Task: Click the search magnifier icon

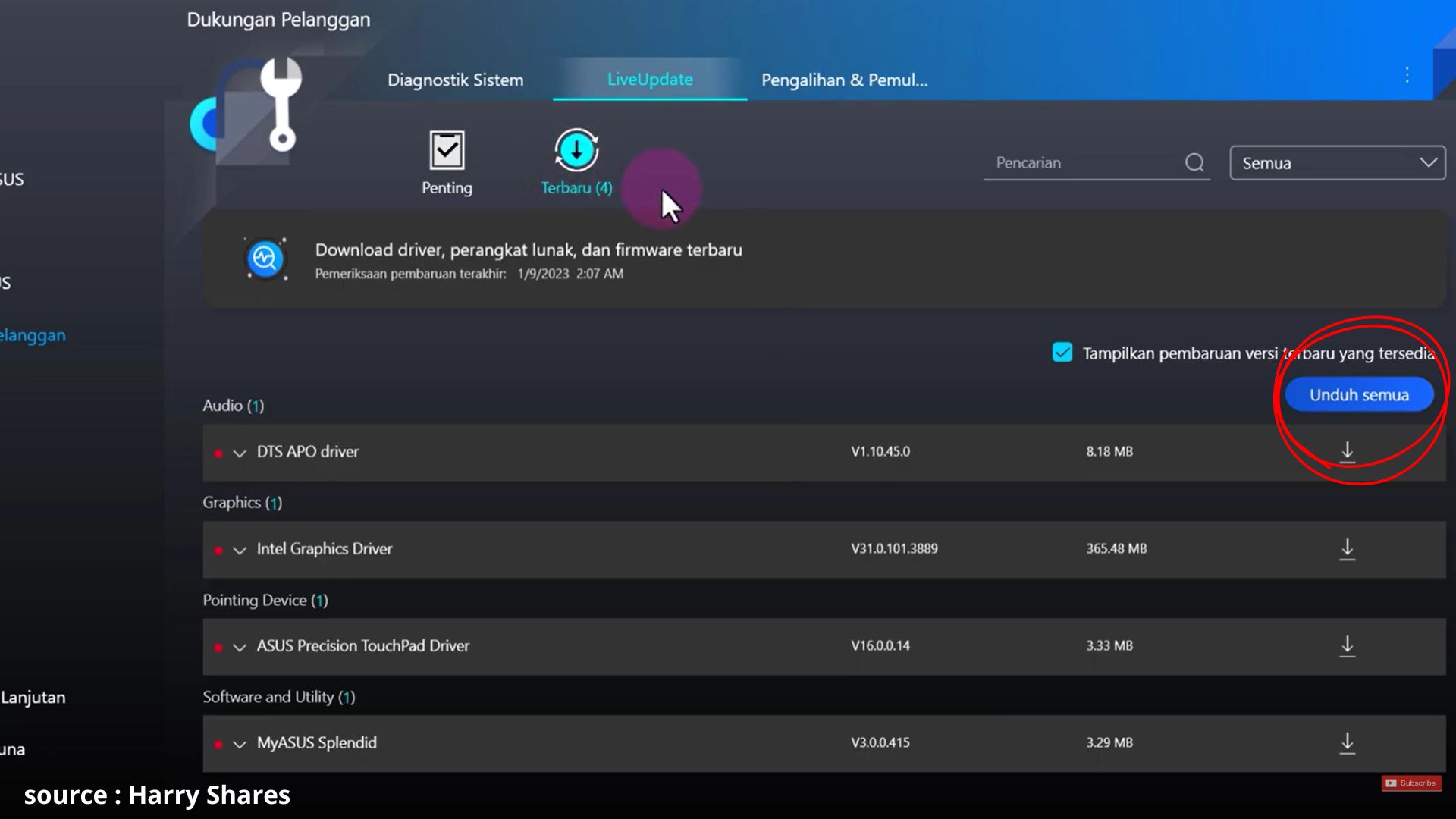Action: click(x=1194, y=162)
